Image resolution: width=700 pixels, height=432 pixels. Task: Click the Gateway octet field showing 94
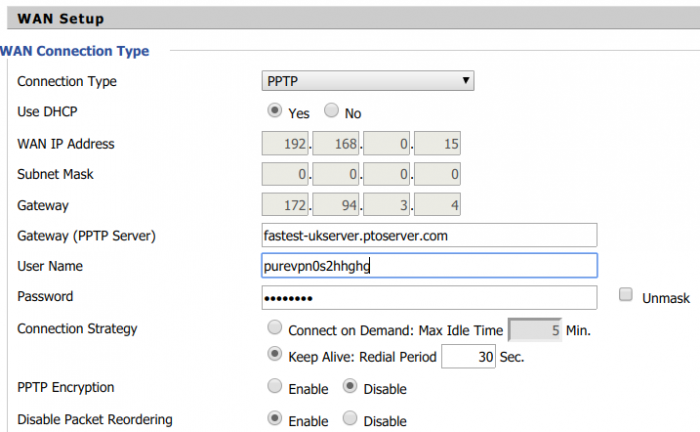click(336, 205)
